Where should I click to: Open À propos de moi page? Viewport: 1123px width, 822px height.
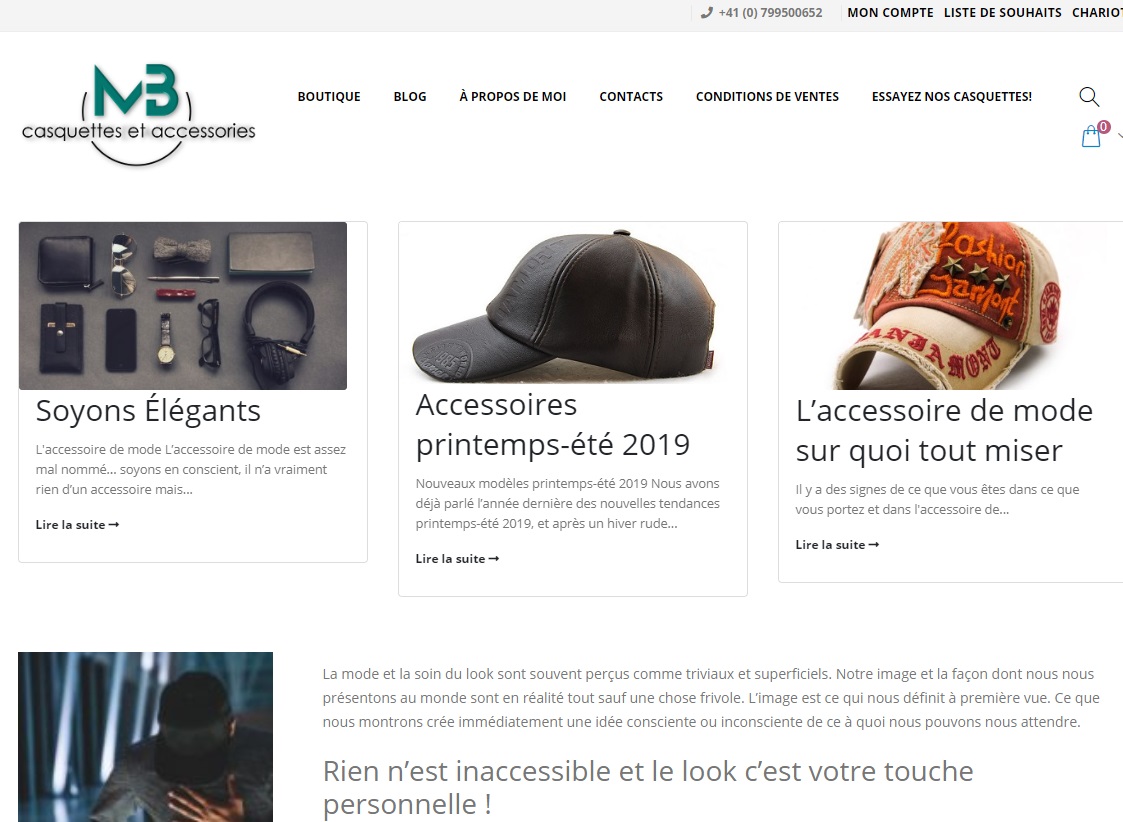click(x=513, y=97)
